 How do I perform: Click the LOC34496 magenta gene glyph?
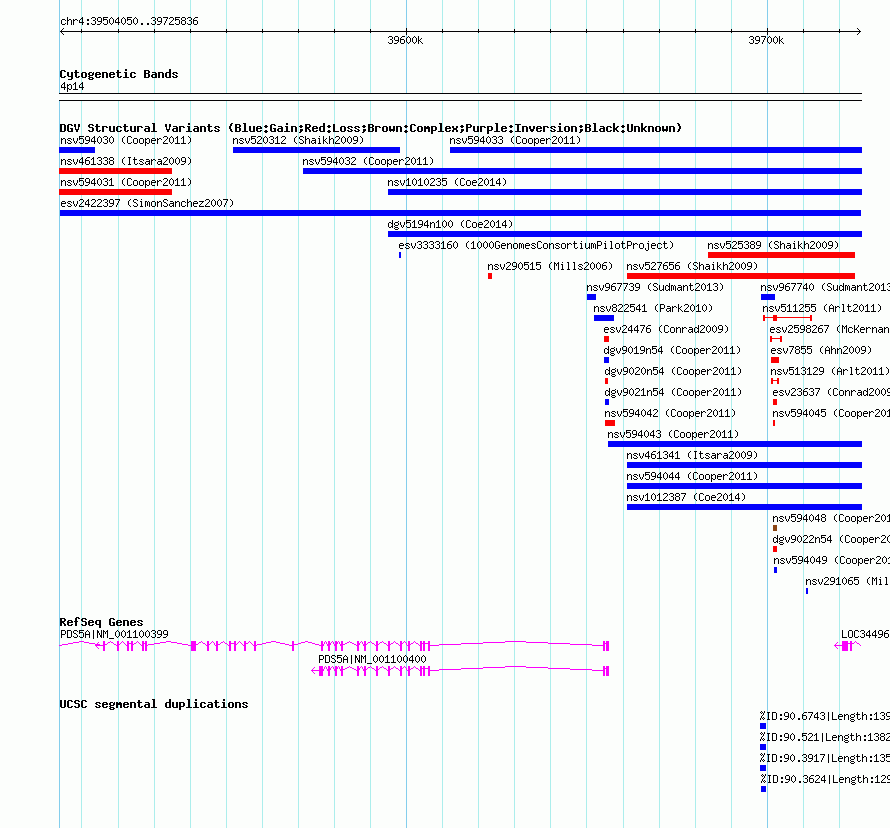click(x=847, y=646)
